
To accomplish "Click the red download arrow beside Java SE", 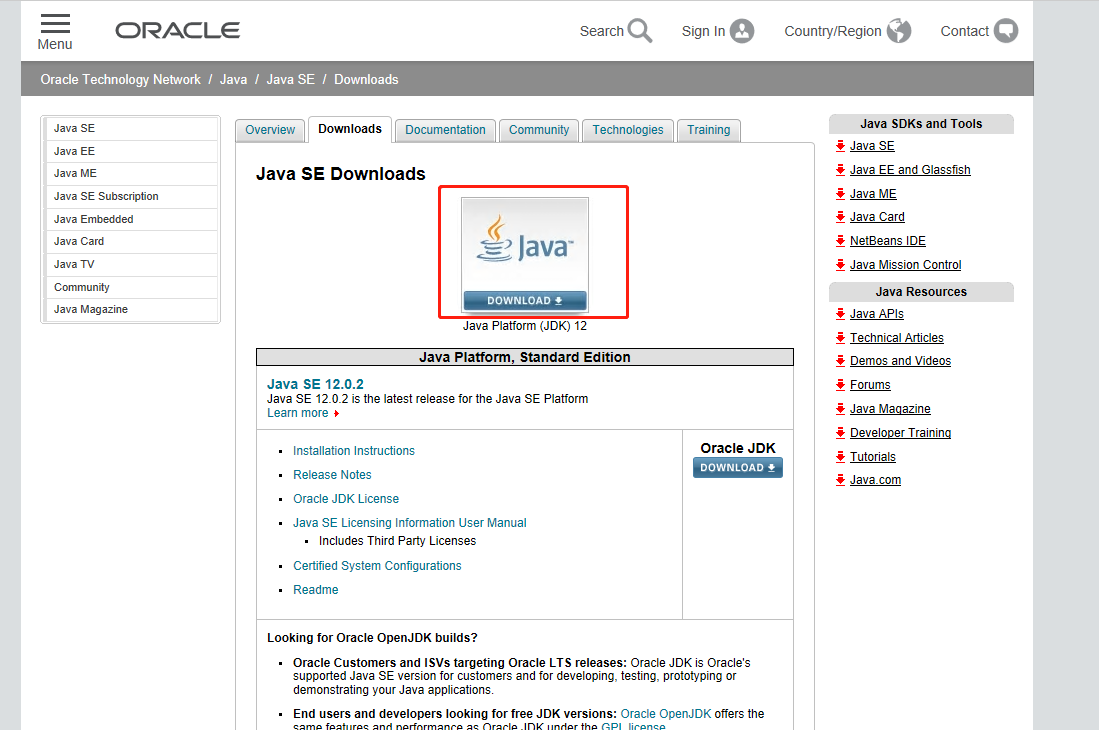I will [x=840, y=146].
